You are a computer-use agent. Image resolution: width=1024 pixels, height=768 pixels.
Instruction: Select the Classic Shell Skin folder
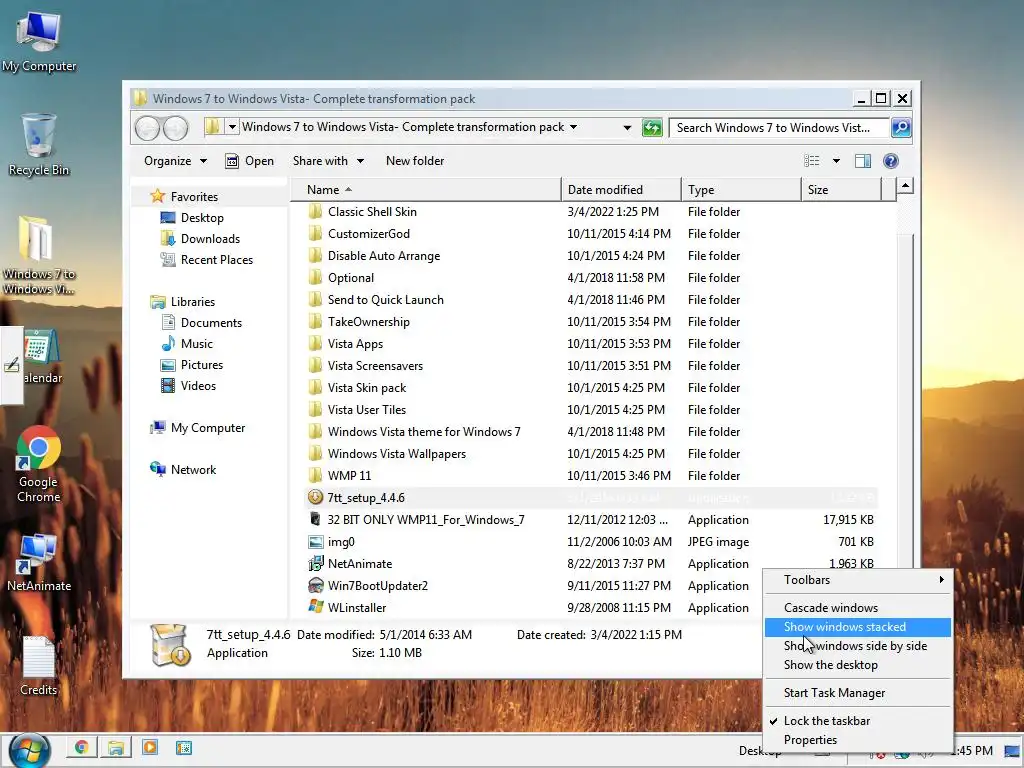click(372, 212)
